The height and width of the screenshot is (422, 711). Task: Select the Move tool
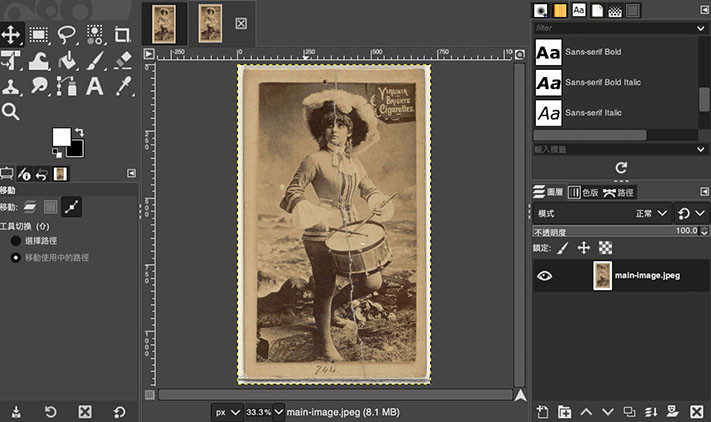pyautogui.click(x=11, y=34)
